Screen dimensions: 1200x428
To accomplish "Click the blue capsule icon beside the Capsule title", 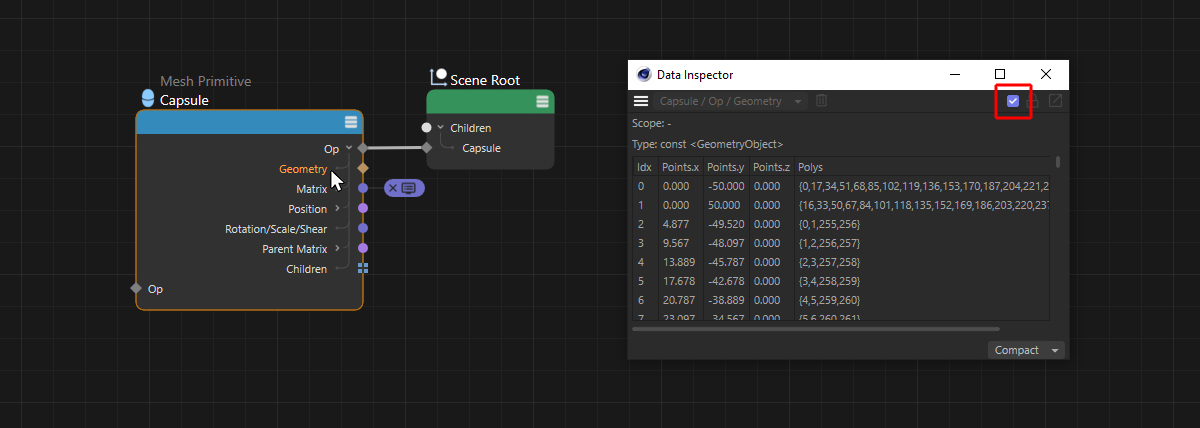I will pos(148,99).
